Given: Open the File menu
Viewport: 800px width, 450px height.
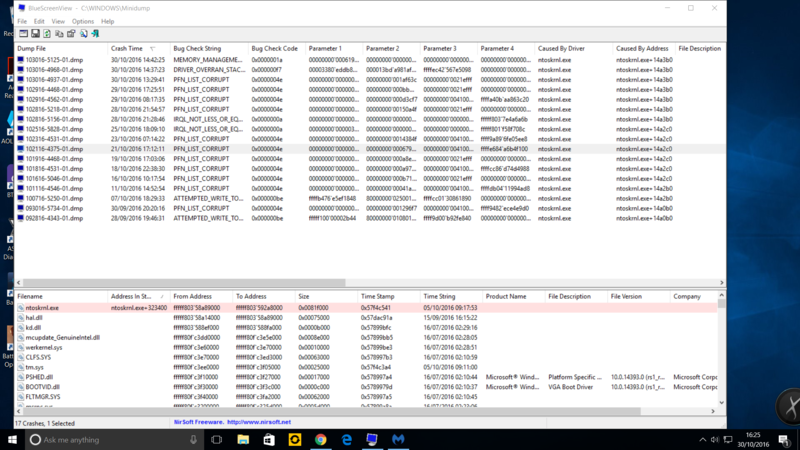Looking at the screenshot, I should (22, 21).
